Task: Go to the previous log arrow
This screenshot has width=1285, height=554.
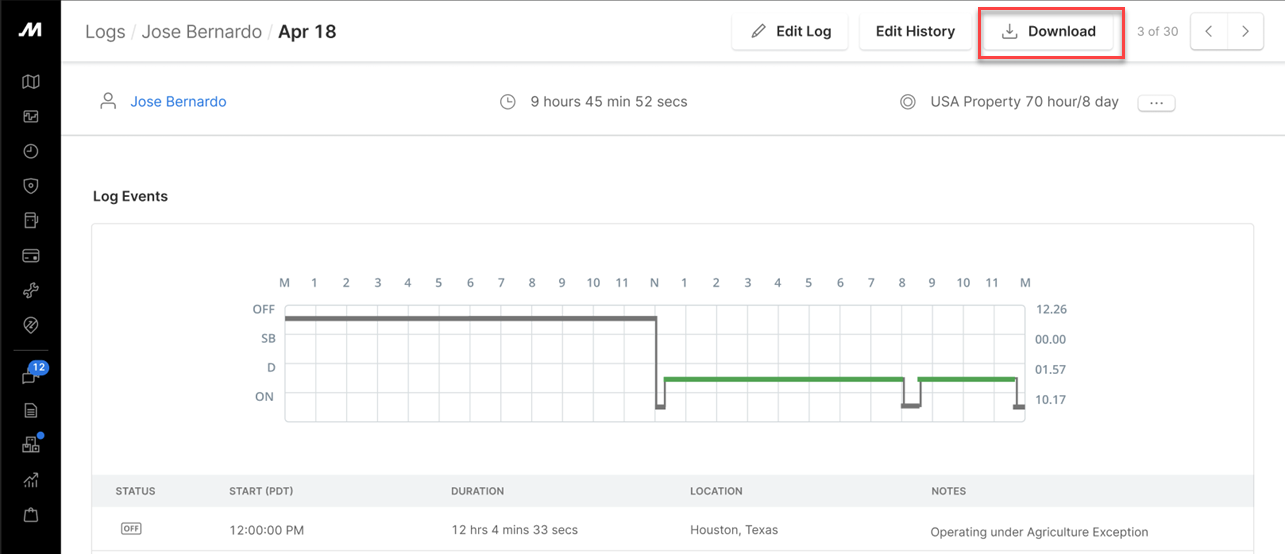Action: point(1209,32)
